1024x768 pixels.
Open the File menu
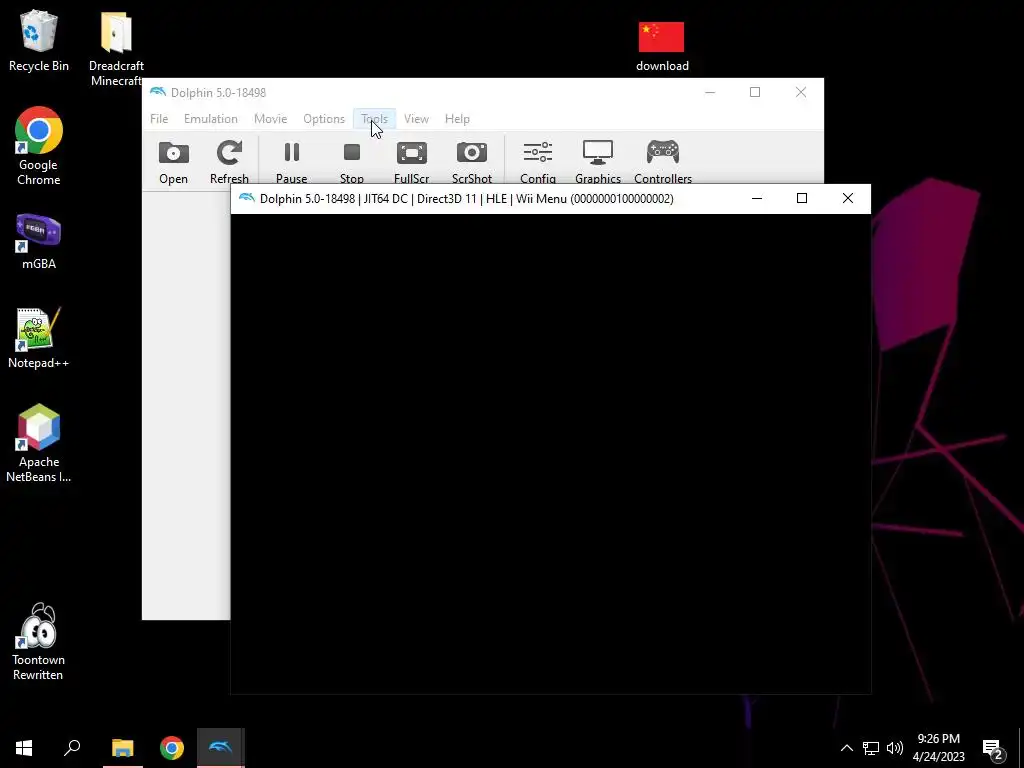[x=159, y=119]
